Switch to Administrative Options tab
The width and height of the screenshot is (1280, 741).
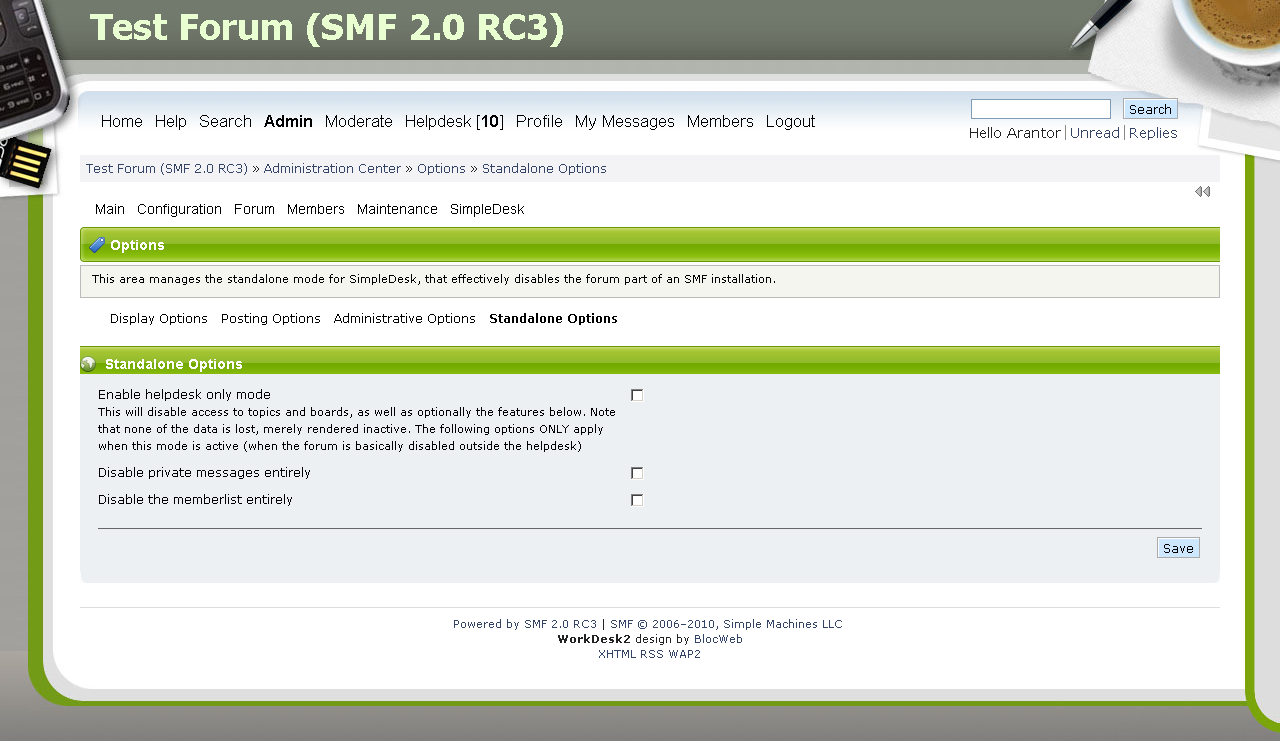coord(405,318)
